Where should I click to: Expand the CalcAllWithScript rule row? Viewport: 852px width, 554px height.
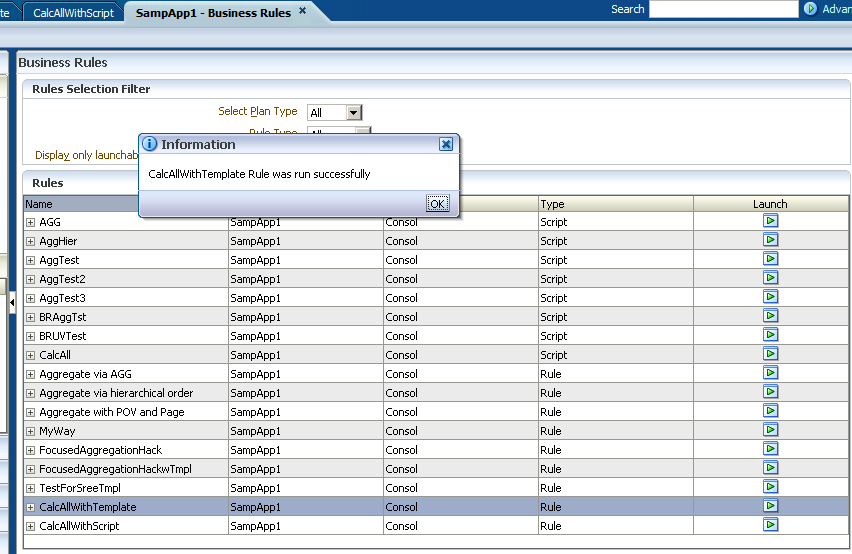(x=30, y=526)
